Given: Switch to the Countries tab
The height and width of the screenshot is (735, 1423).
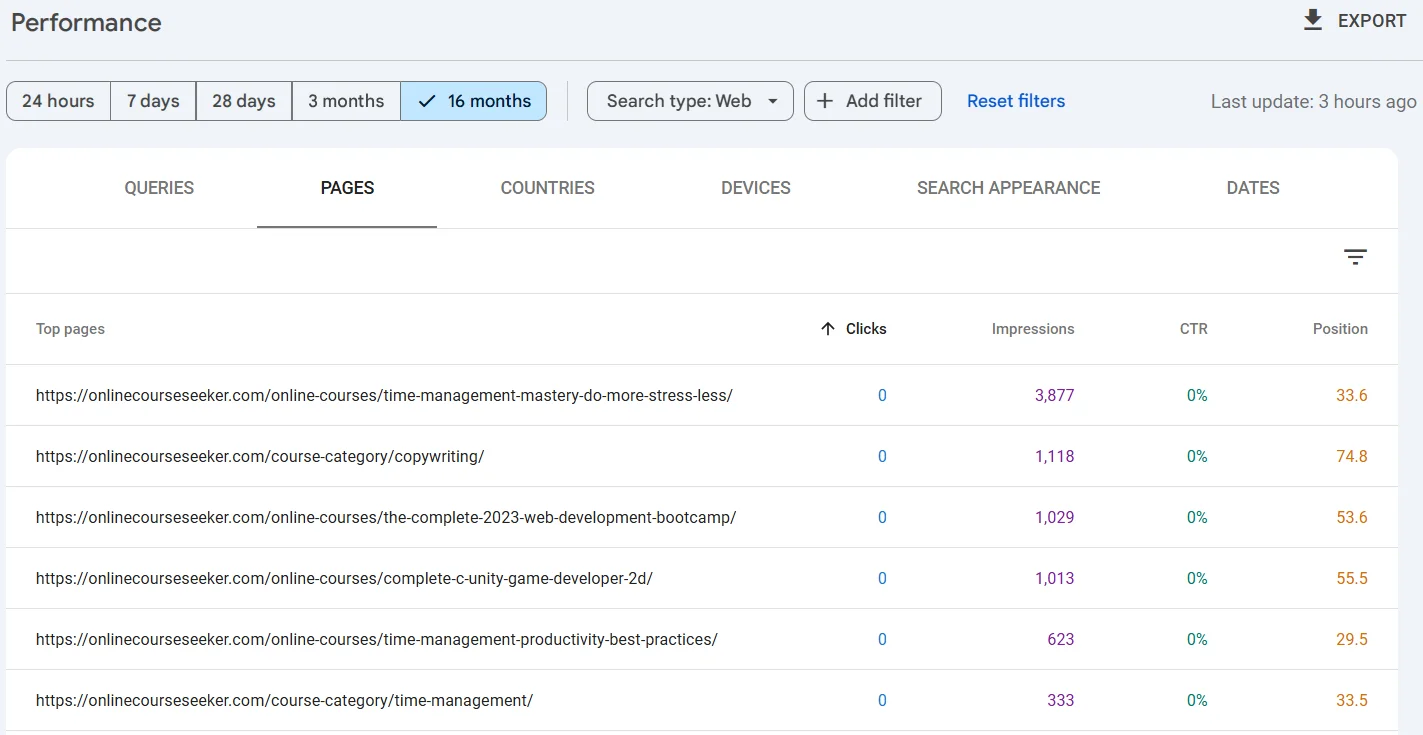Looking at the screenshot, I should pos(547,188).
